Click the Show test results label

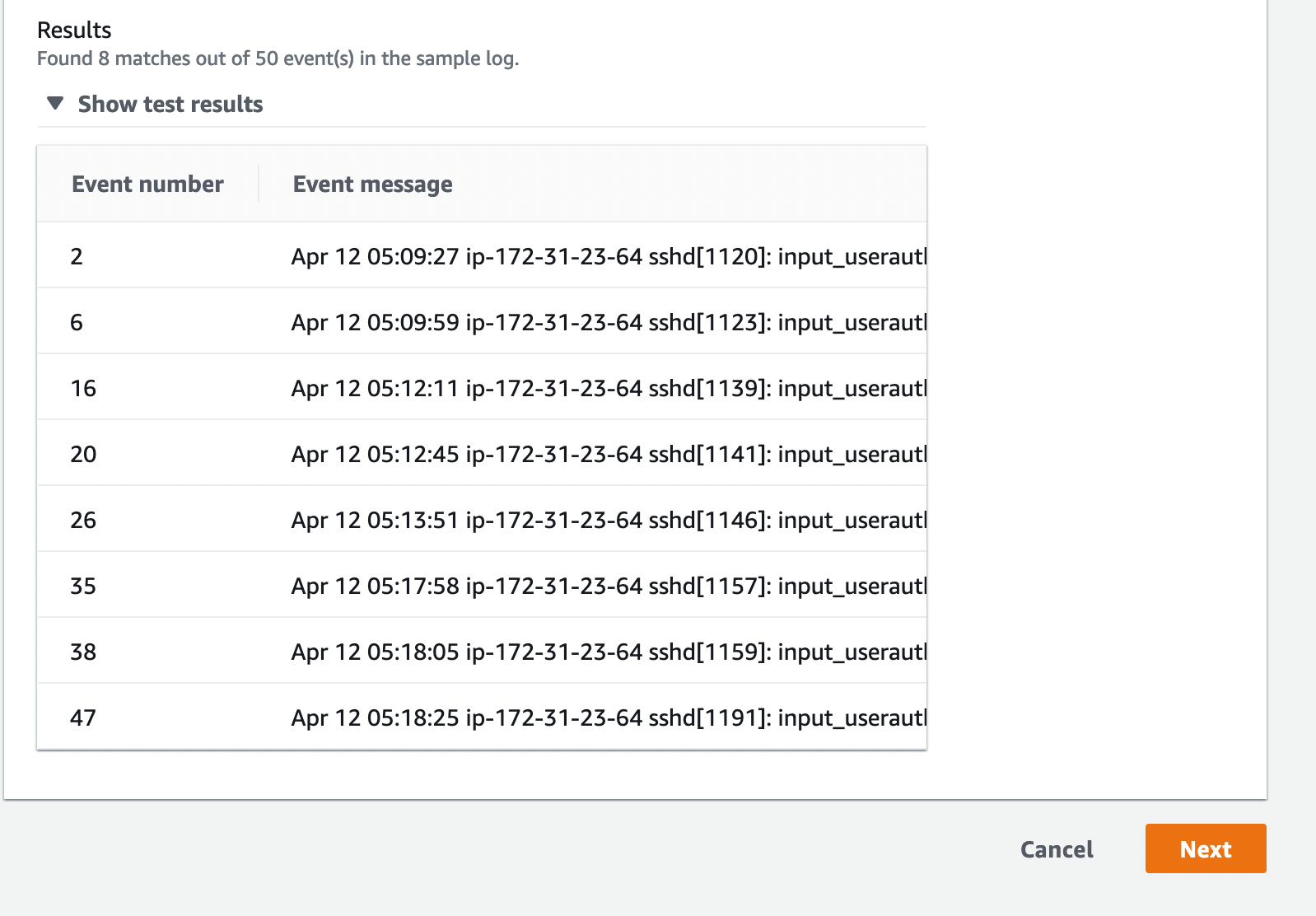coord(170,105)
